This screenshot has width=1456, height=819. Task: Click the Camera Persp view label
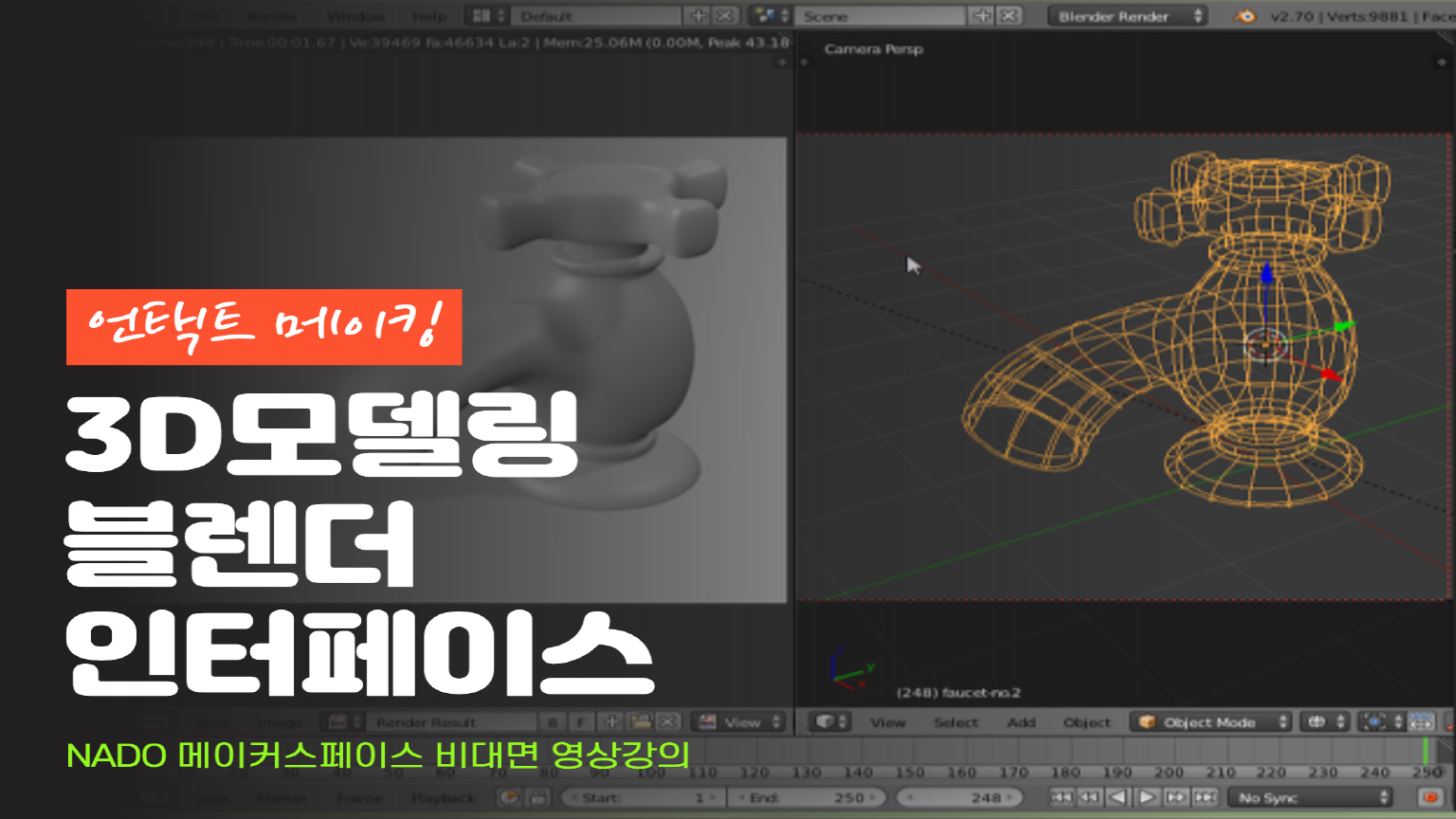click(873, 48)
